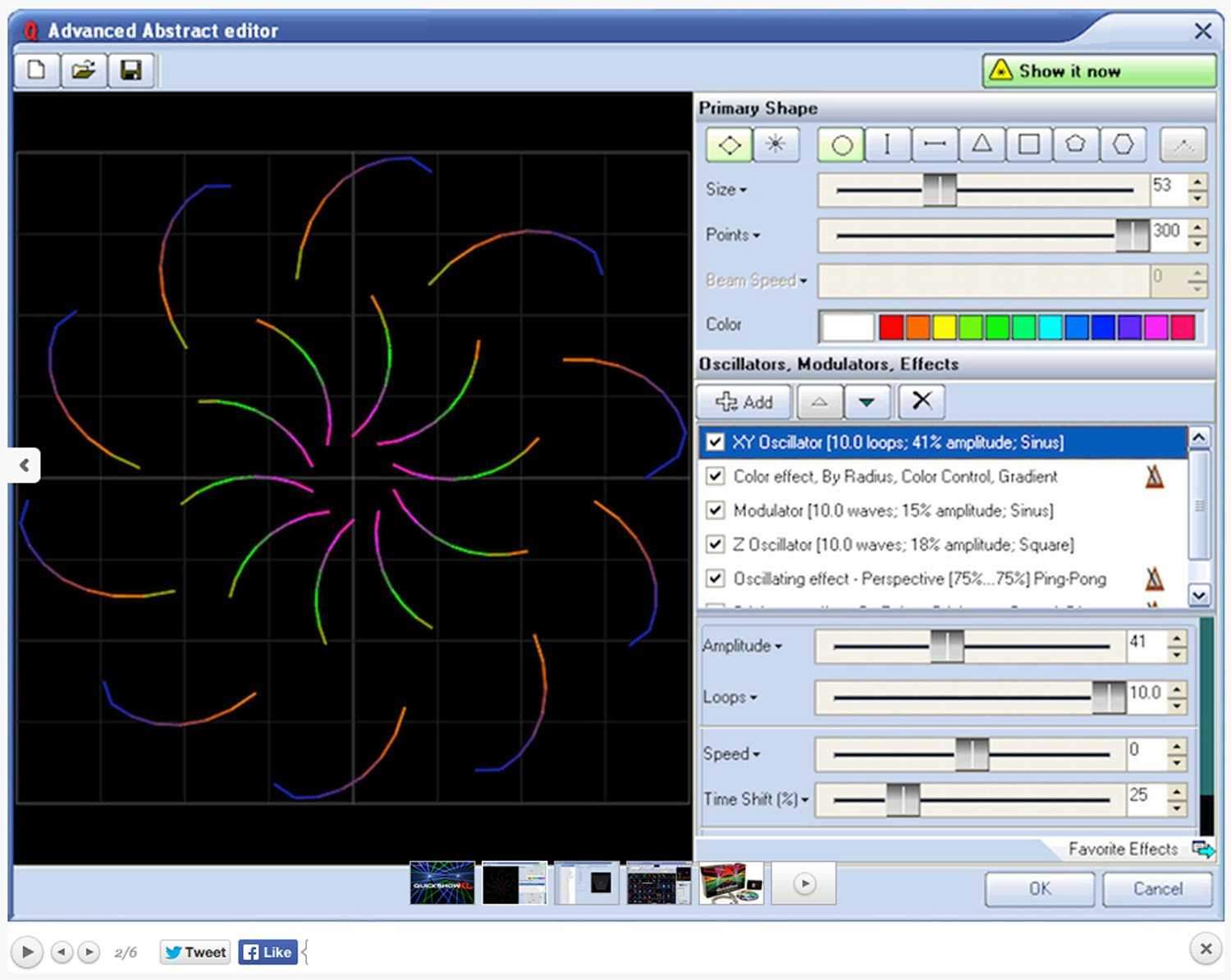The height and width of the screenshot is (980, 1231).
Task: Move effect down with green arrow
Action: tap(867, 401)
